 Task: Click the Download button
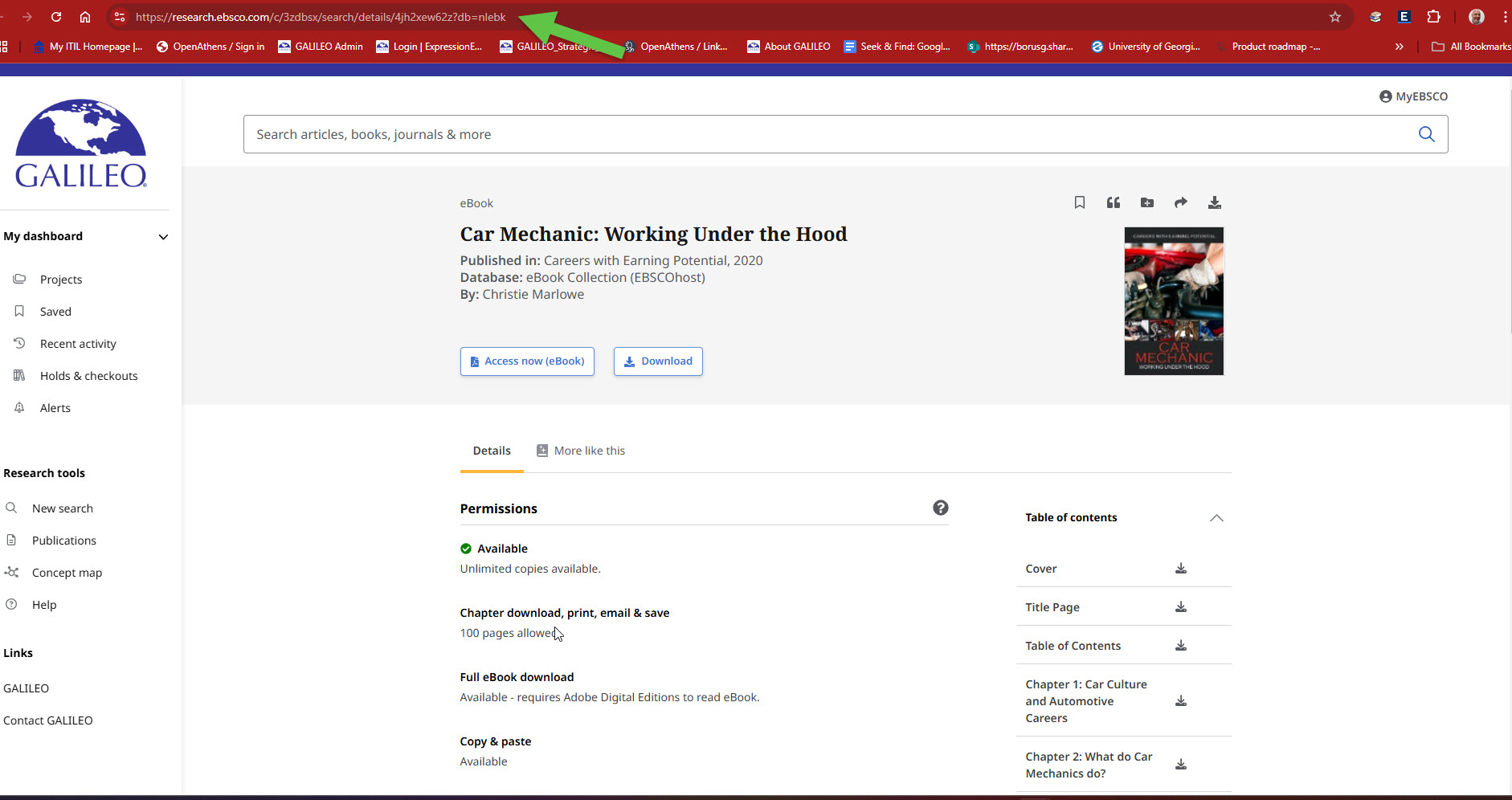(x=658, y=361)
